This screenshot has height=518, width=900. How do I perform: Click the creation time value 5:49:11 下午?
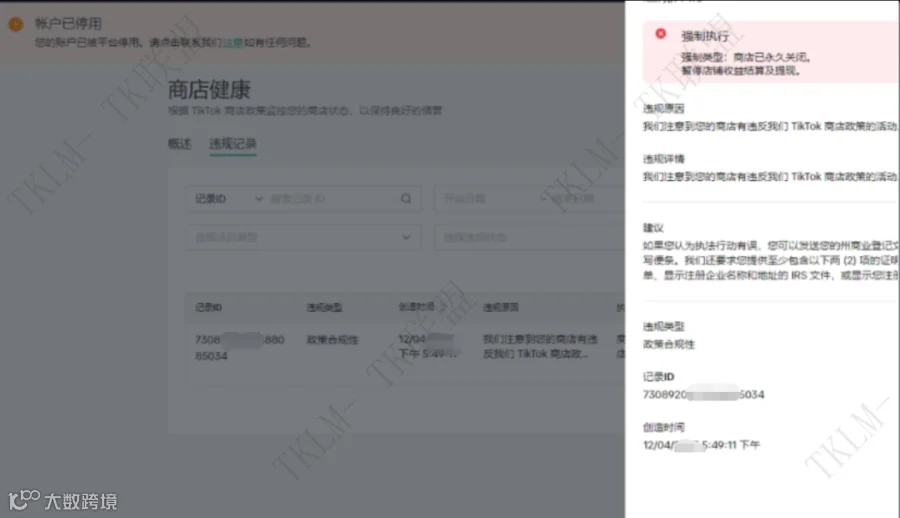[701, 445]
